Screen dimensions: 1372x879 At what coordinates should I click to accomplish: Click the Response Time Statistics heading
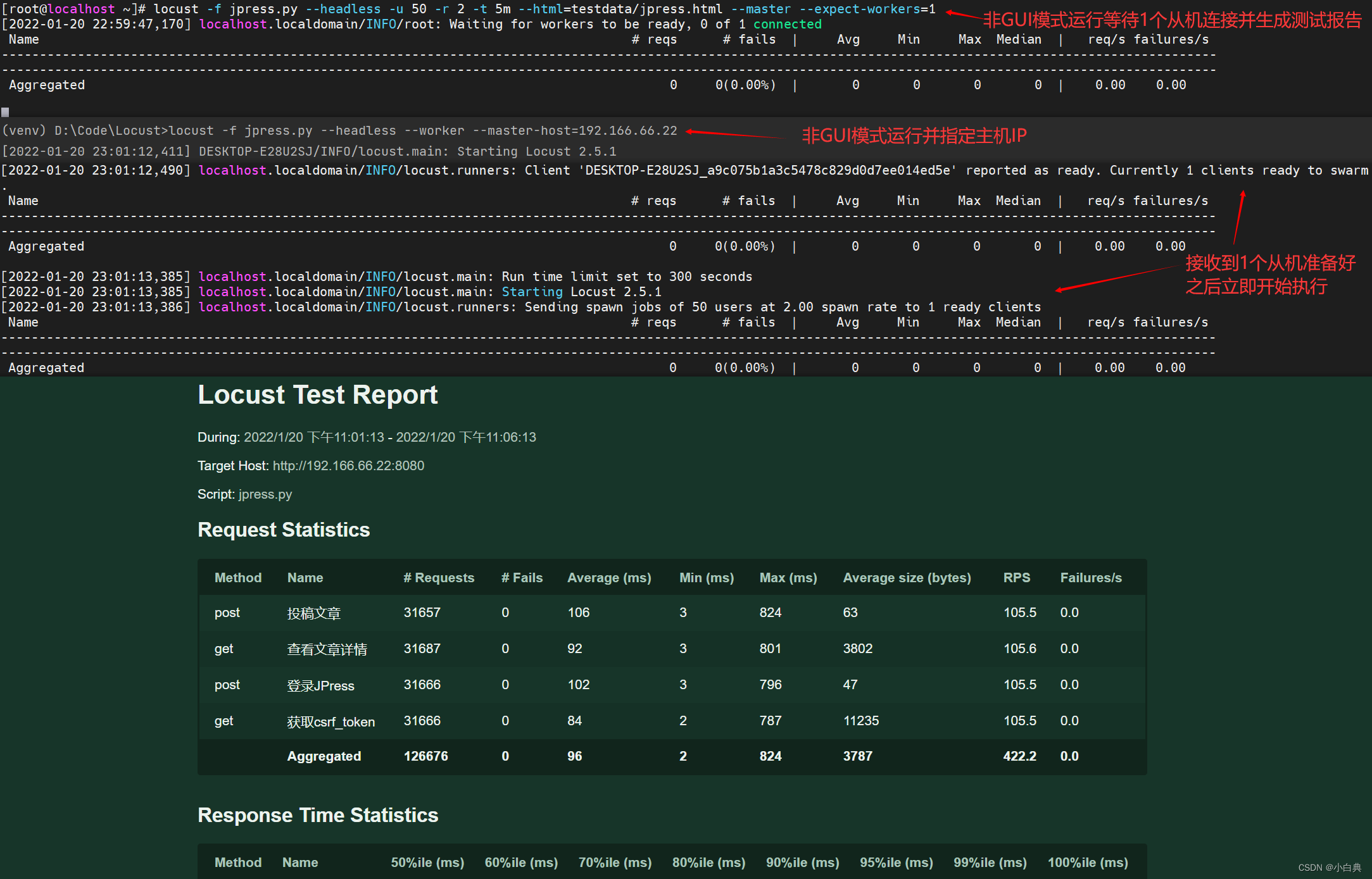point(318,815)
